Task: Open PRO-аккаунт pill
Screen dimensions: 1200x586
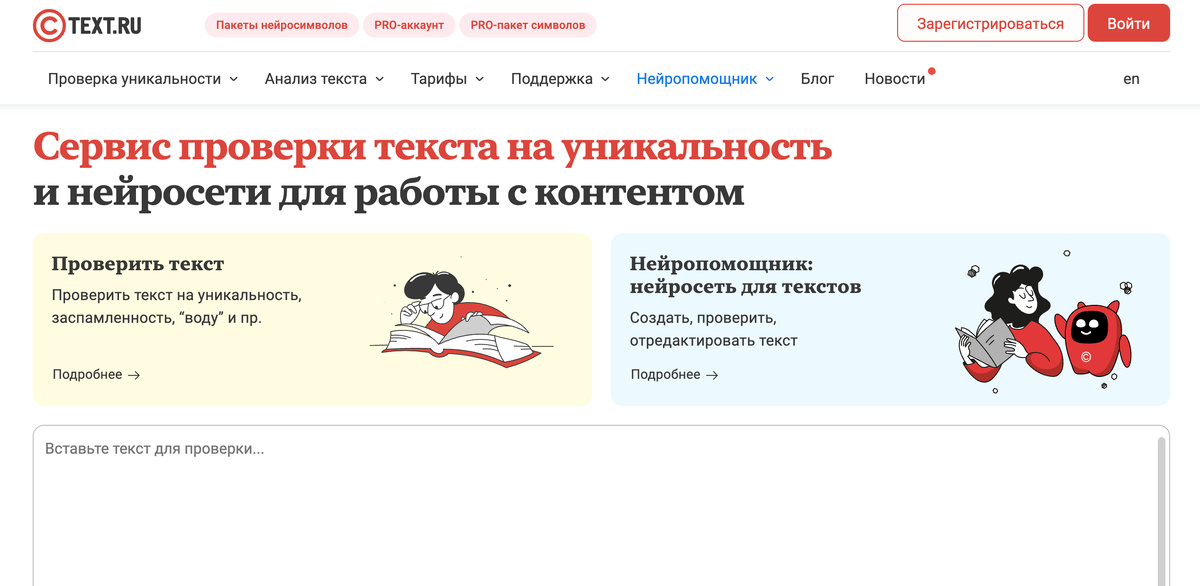Action: coord(409,25)
